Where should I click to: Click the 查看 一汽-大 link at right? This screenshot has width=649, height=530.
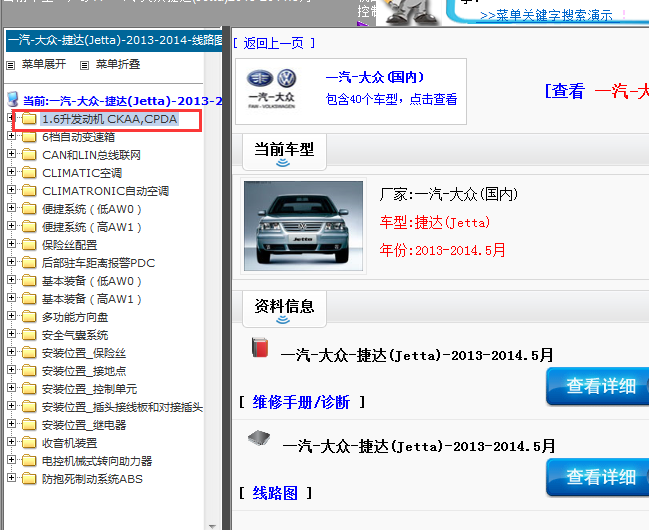(597, 91)
